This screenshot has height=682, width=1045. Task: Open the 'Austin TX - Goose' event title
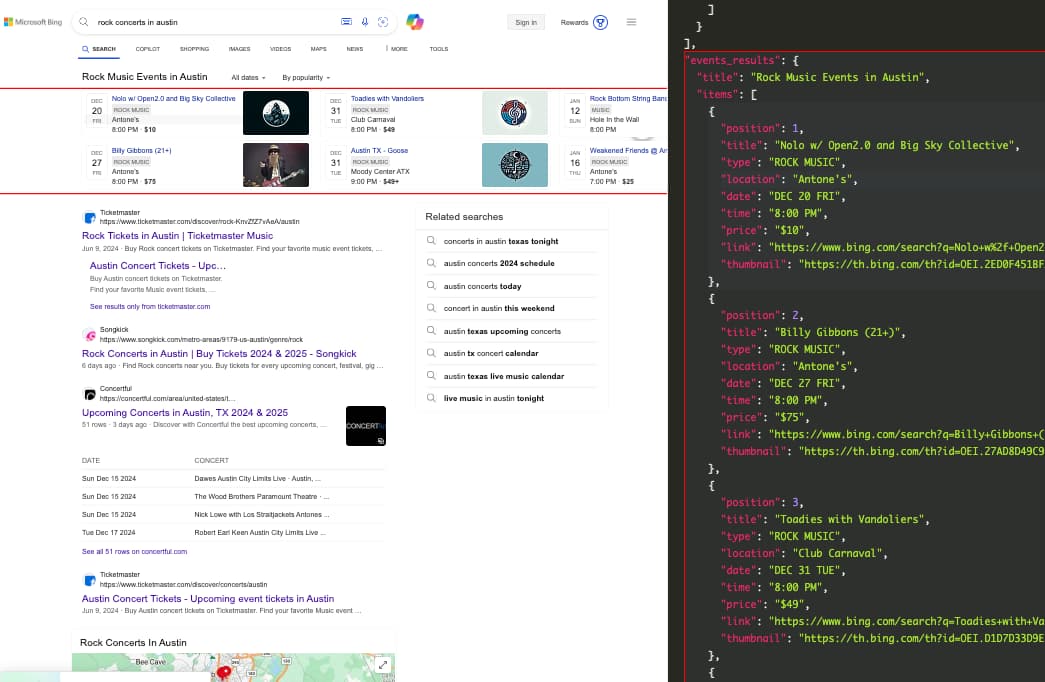[379, 151]
